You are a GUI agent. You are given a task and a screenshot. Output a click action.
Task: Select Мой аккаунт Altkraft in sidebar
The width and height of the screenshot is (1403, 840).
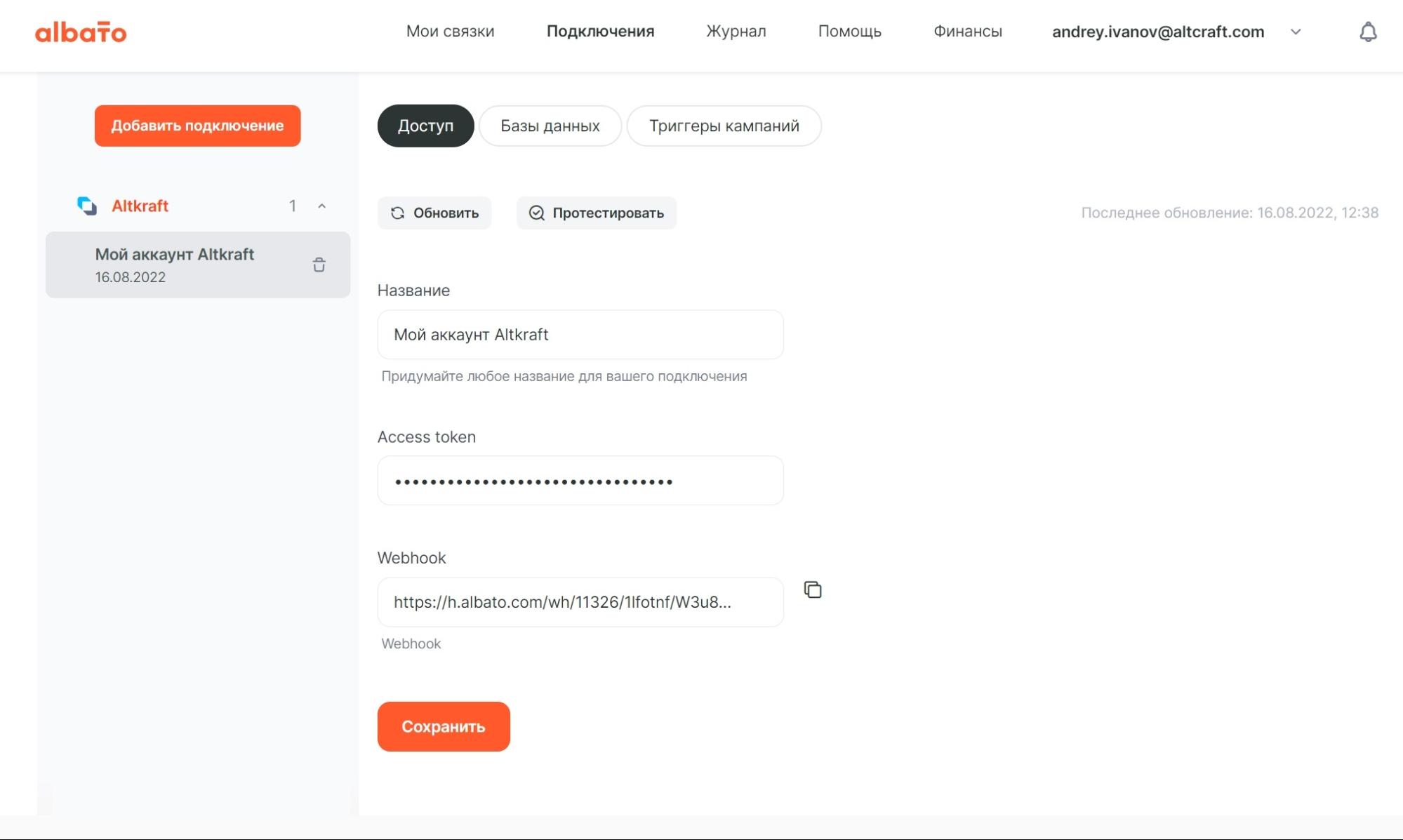pos(198,265)
